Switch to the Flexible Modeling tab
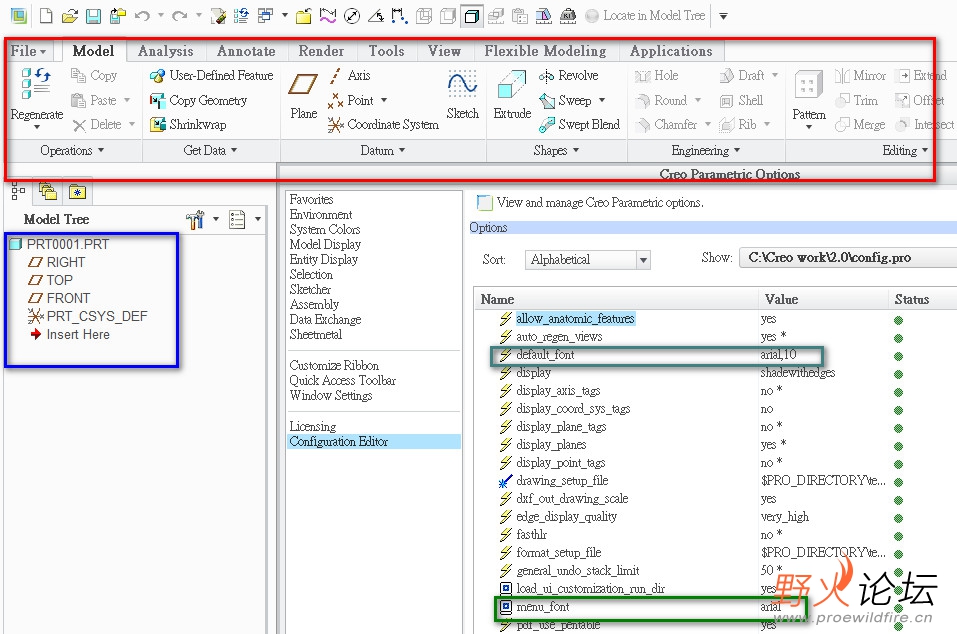Screen dimensions: 957x634 [545, 51]
